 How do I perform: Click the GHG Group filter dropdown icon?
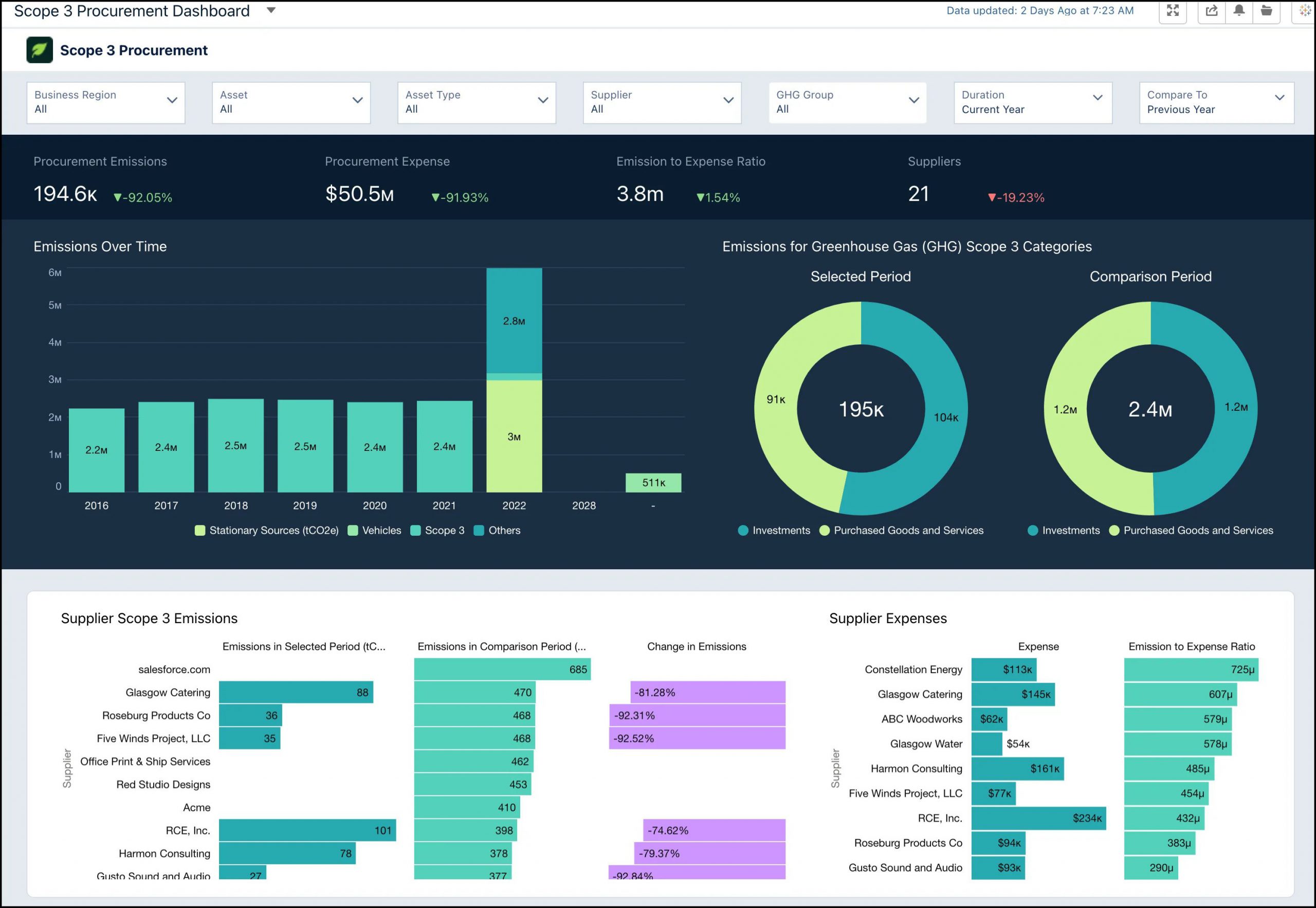coord(912,100)
